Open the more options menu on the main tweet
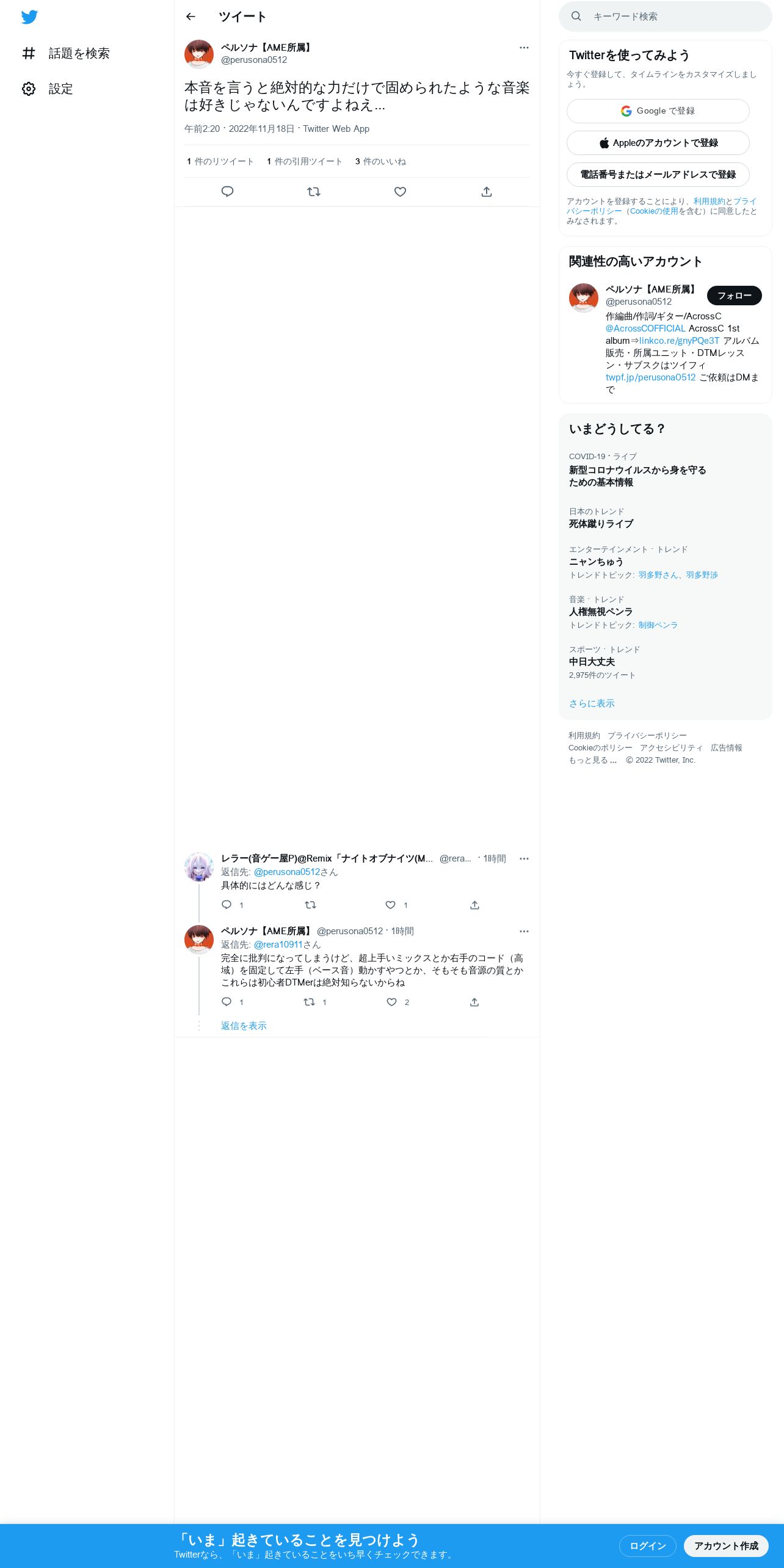 point(524,48)
